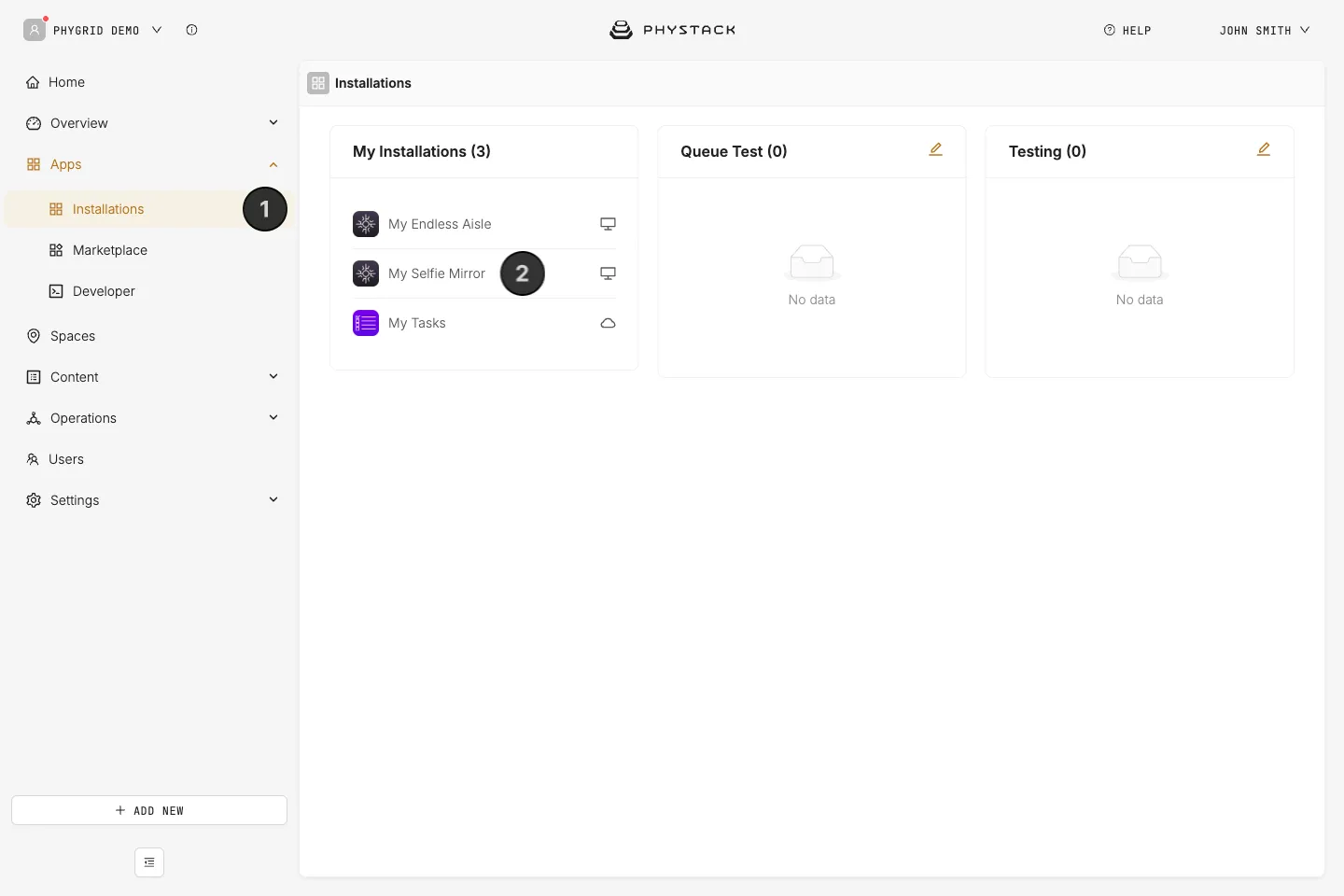Click the Spaces location pin icon
The height and width of the screenshot is (896, 1344).
[34, 336]
